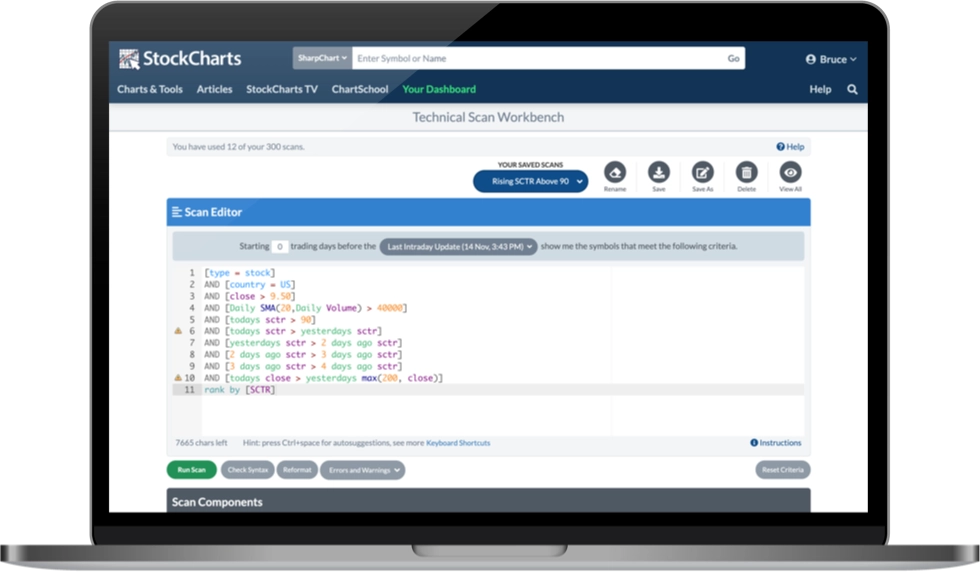The image size is (980, 572).
Task: Go to StockCharts TV
Action: point(282,89)
